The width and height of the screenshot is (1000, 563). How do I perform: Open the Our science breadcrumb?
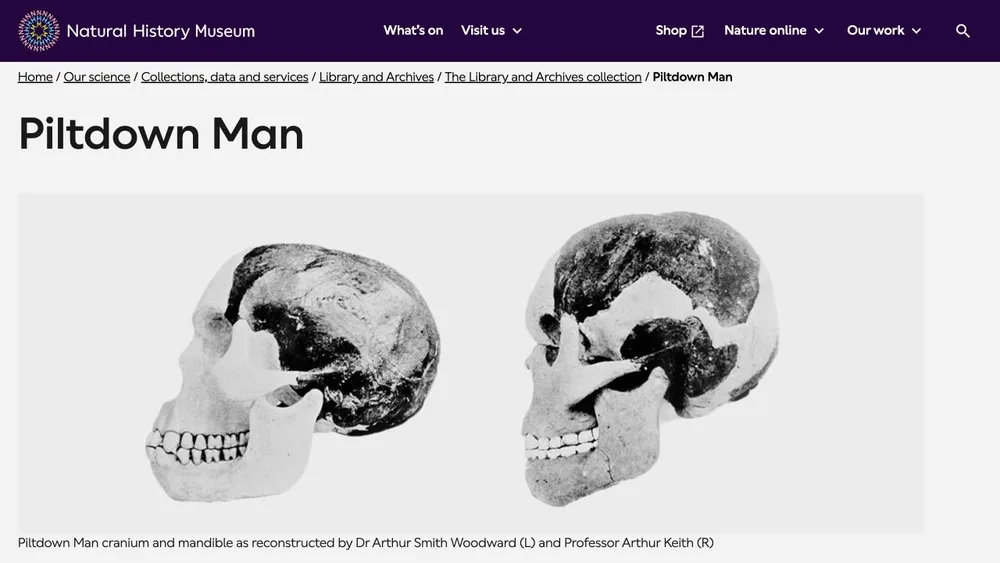pos(97,77)
